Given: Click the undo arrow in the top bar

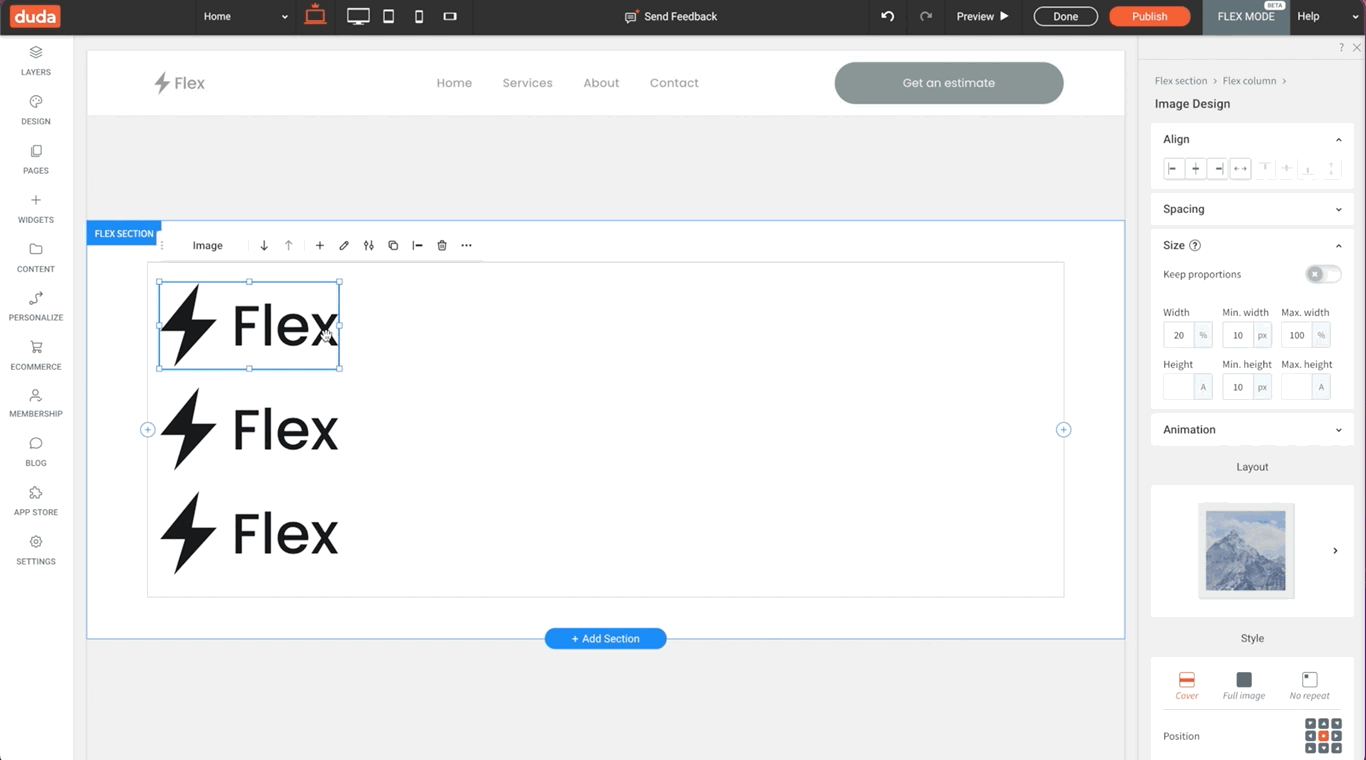Looking at the screenshot, I should tap(886, 16).
